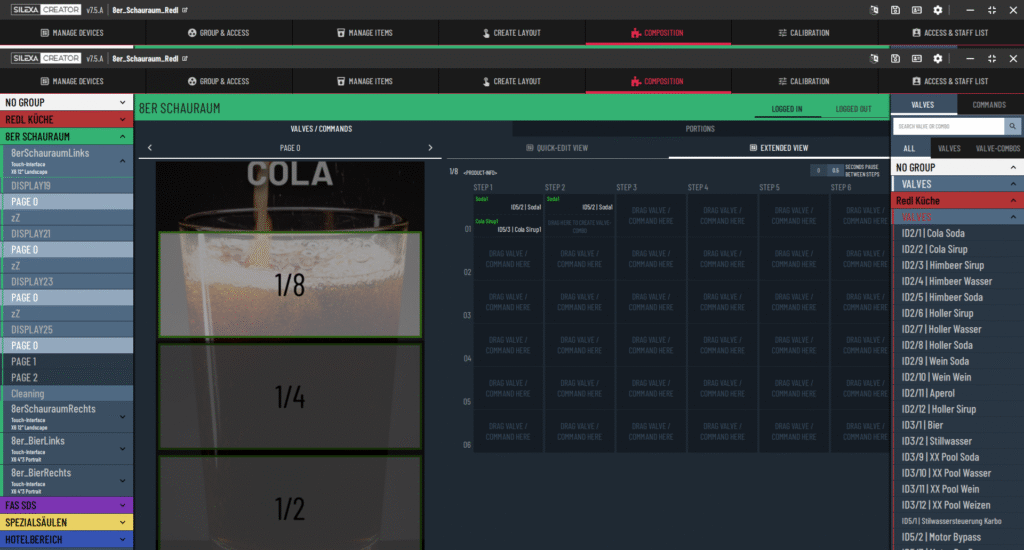
Task: Select the 0.5 seconds pause option
Action: point(835,171)
